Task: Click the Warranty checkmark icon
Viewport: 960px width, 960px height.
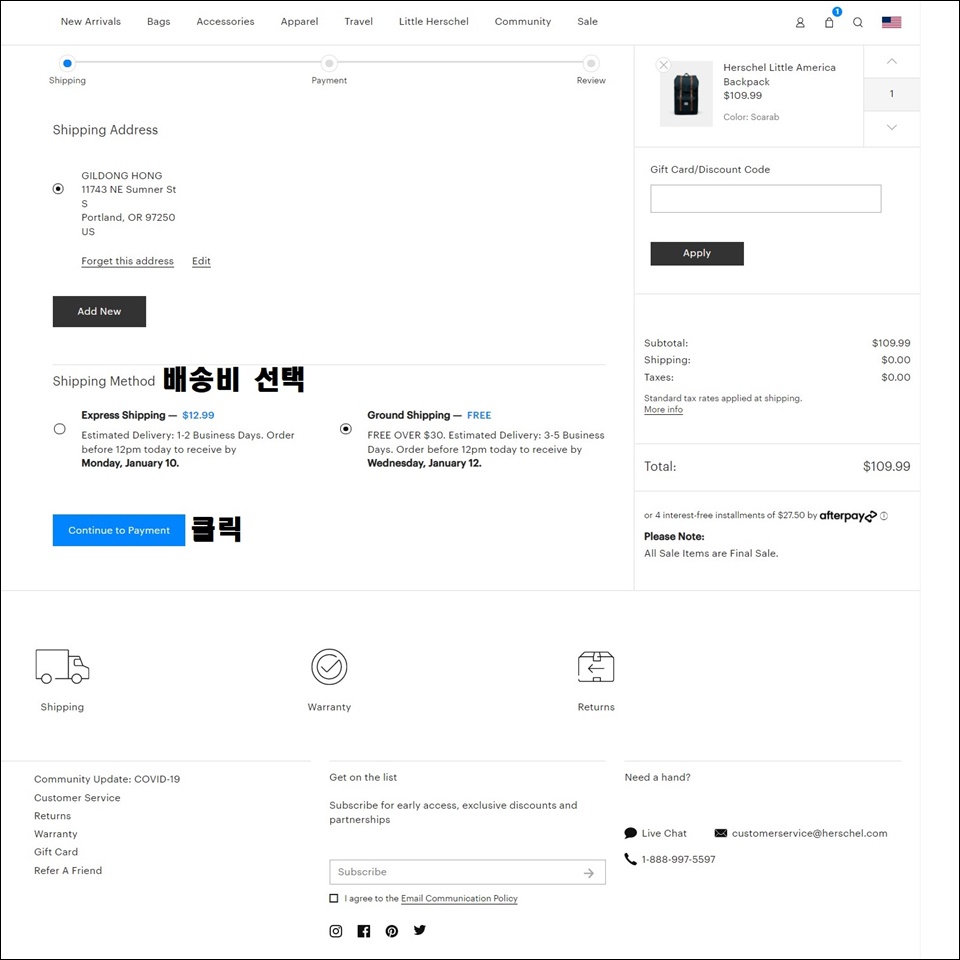Action: 329,667
